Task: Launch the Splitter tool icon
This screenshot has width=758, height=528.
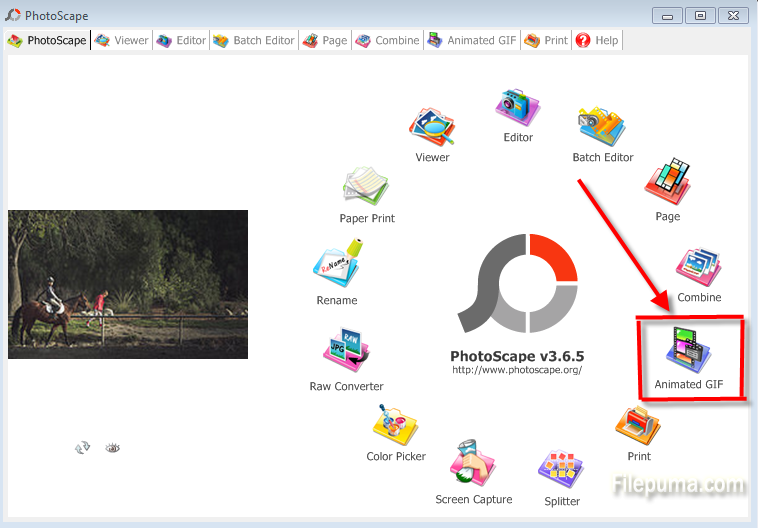Action: [x=561, y=470]
